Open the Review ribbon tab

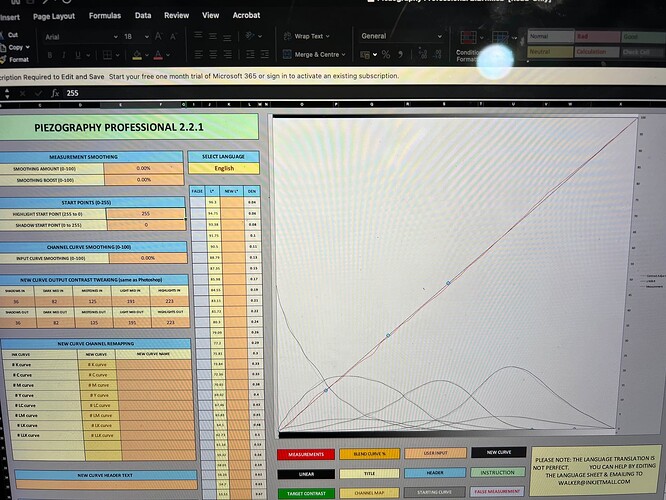click(177, 15)
